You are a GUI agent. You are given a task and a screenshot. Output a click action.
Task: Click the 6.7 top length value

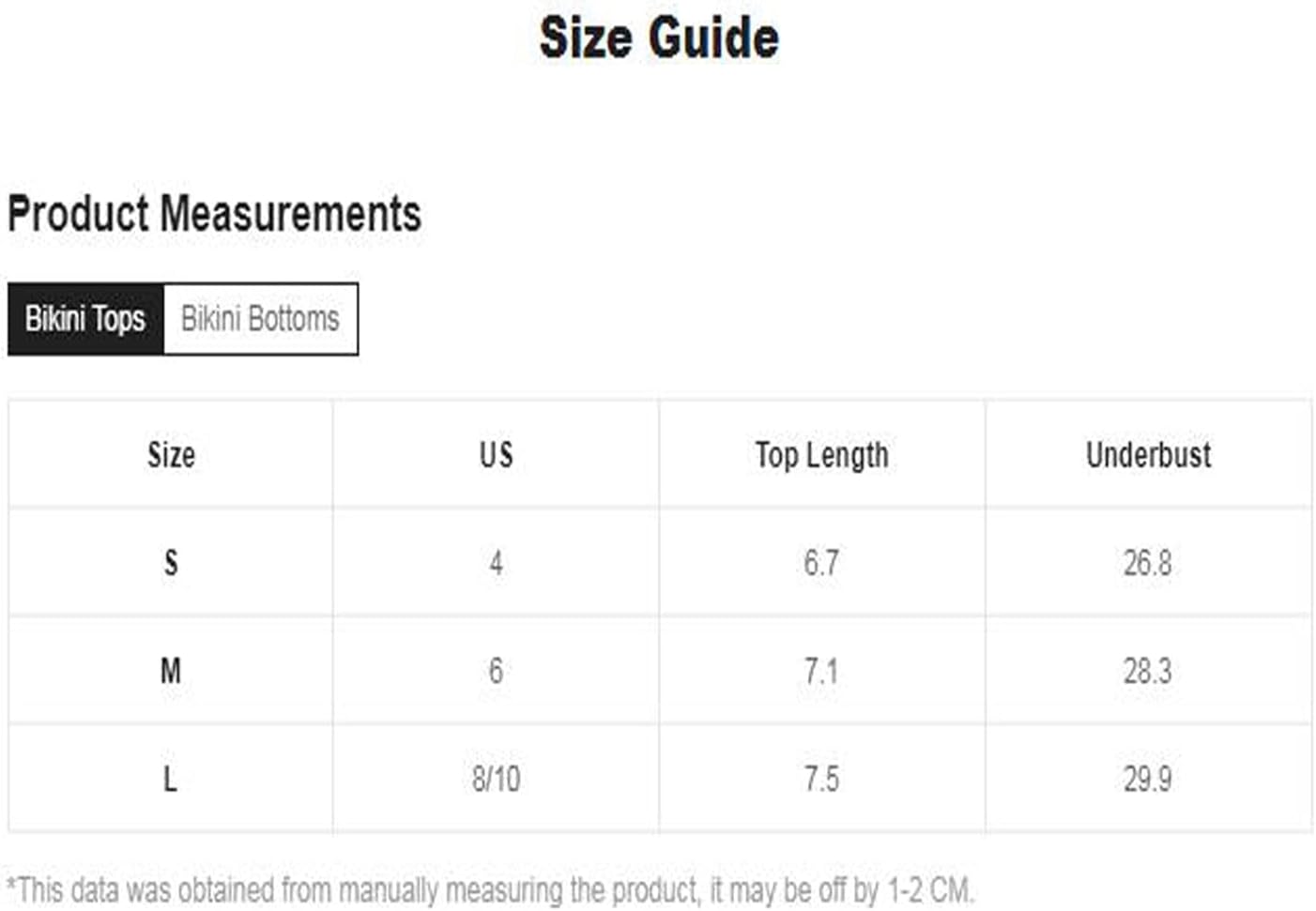pos(821,563)
